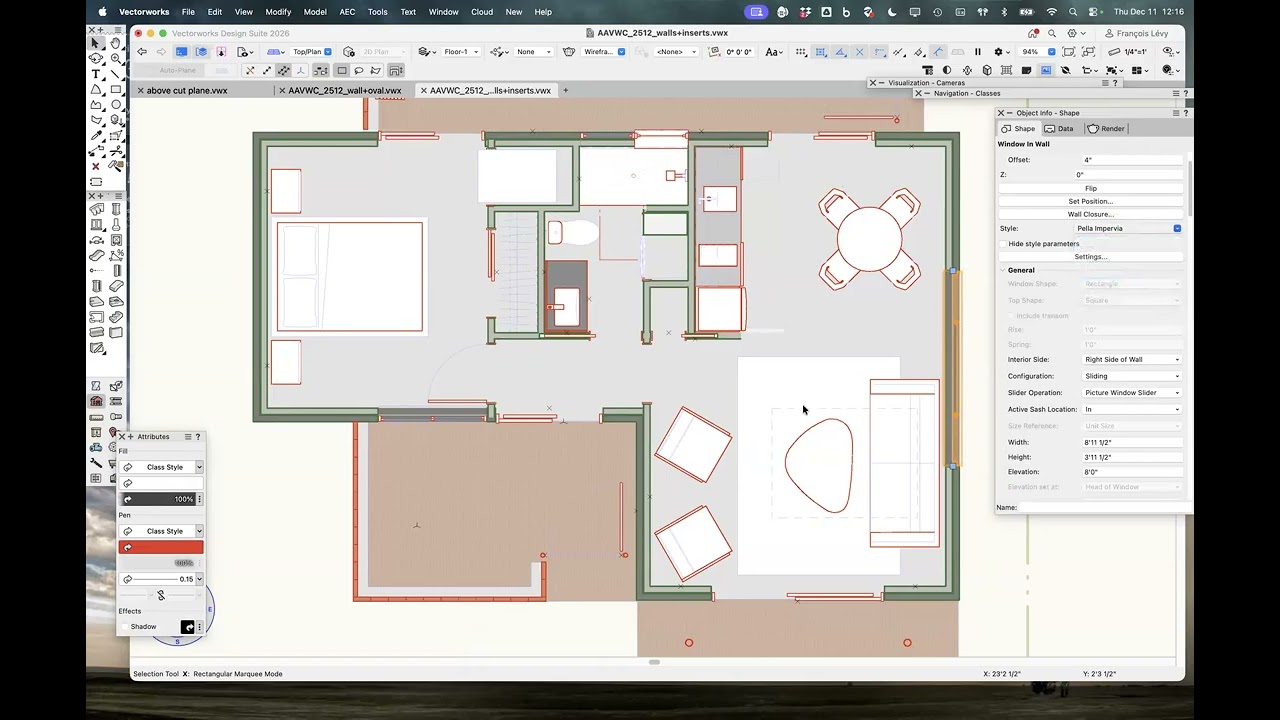Viewport: 1280px width, 720px height.
Task: Open the AEC menu
Action: [x=347, y=12]
